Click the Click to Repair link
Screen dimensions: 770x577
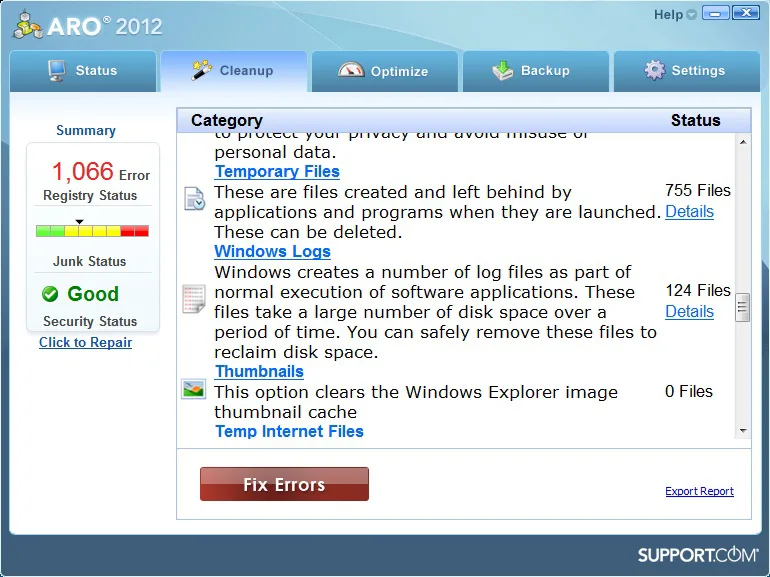85,342
